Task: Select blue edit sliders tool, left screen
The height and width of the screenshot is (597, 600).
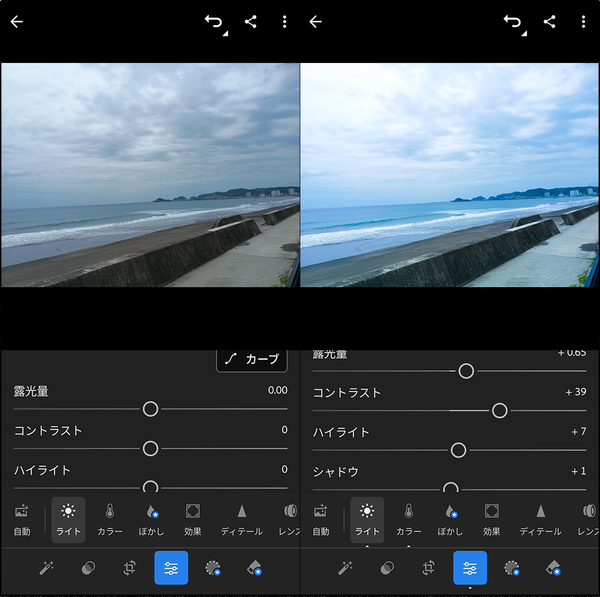Action: [x=171, y=568]
